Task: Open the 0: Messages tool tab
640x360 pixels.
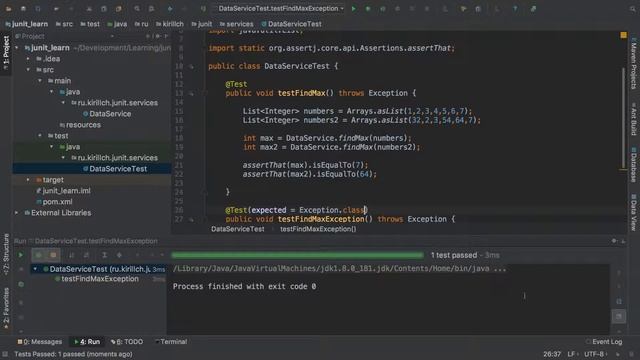Action: pyautogui.click(x=40, y=342)
